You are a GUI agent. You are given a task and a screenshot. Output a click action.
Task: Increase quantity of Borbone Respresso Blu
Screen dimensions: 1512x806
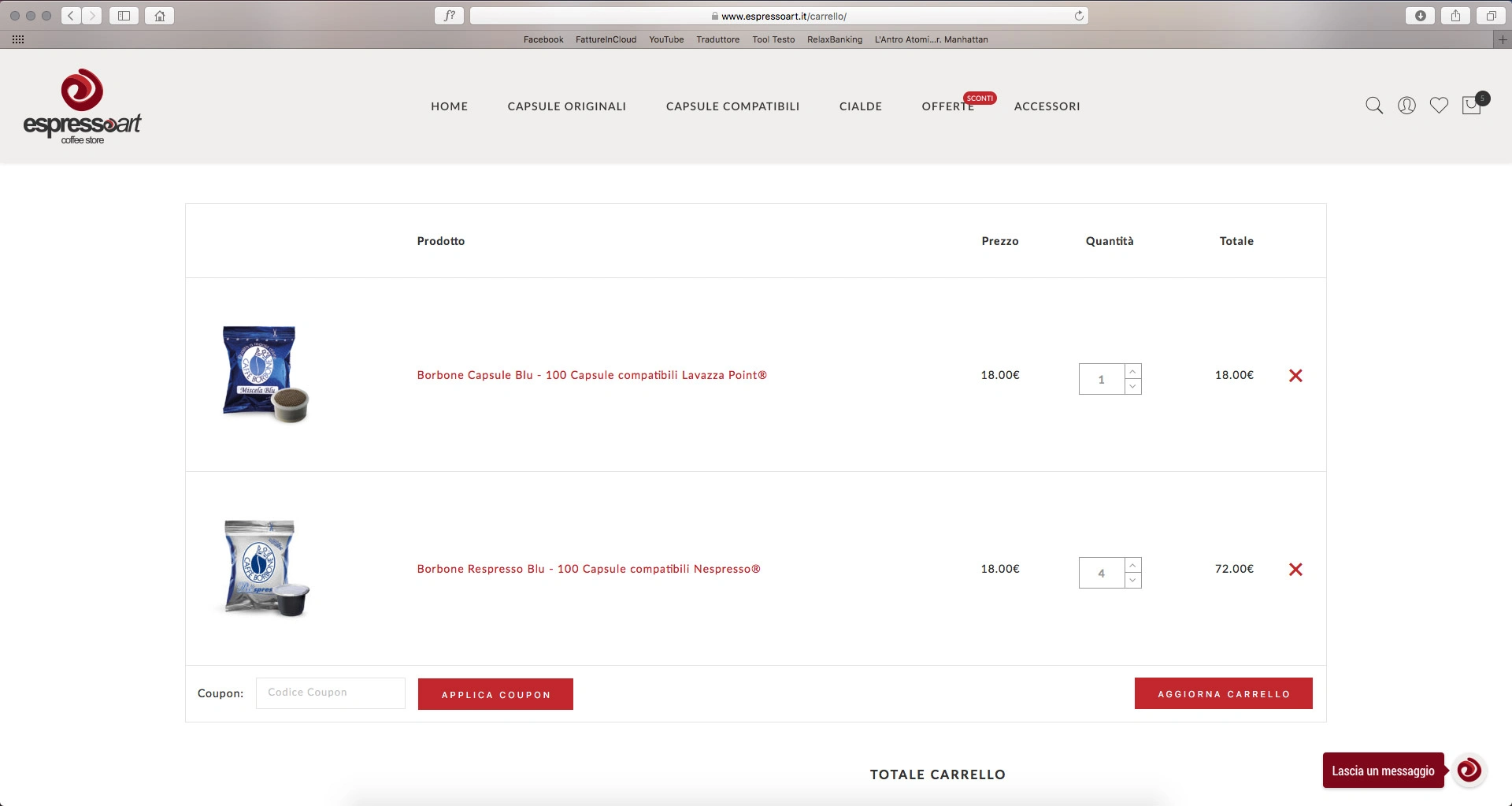[x=1132, y=565]
